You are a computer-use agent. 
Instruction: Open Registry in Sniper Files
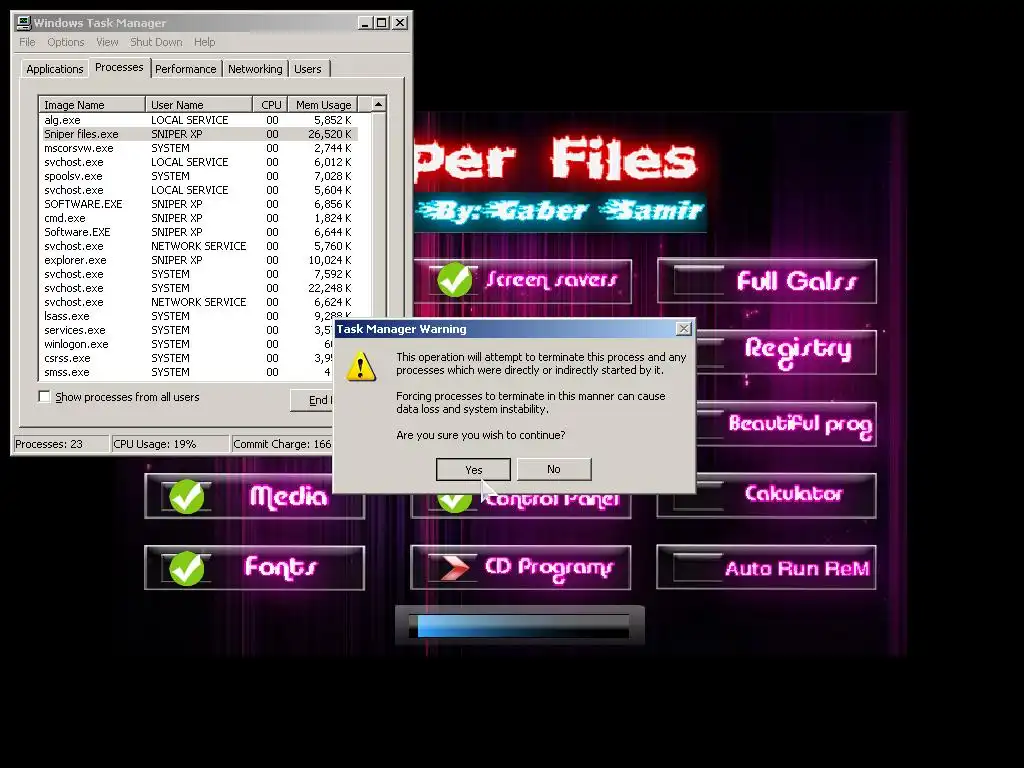click(x=786, y=352)
